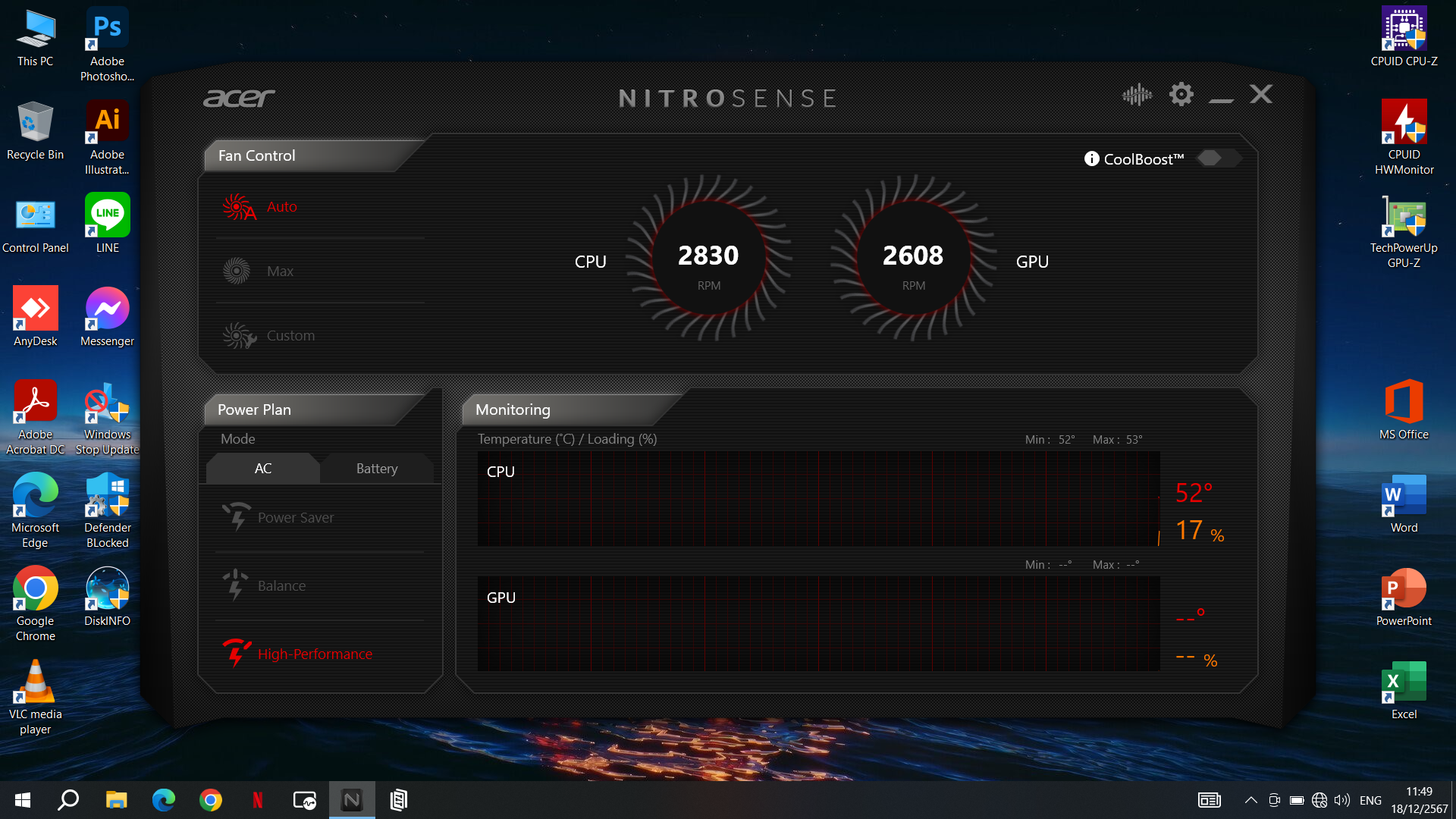Open network globe icon in tray

[1319, 800]
